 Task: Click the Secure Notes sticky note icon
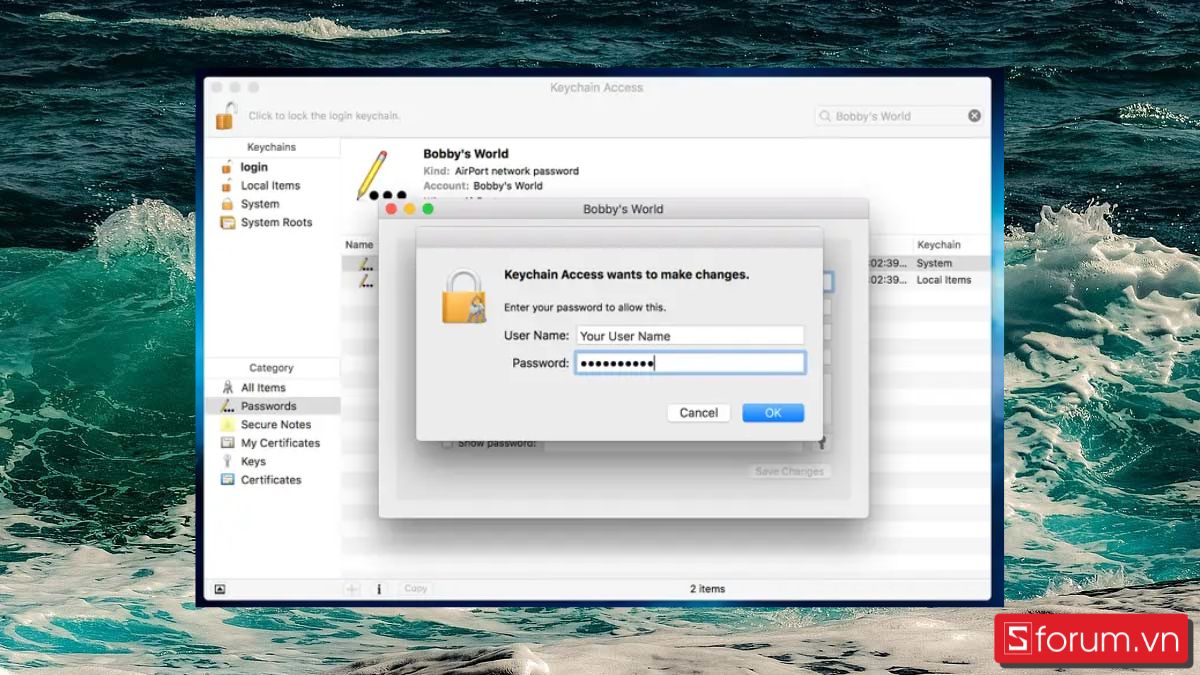(x=228, y=424)
